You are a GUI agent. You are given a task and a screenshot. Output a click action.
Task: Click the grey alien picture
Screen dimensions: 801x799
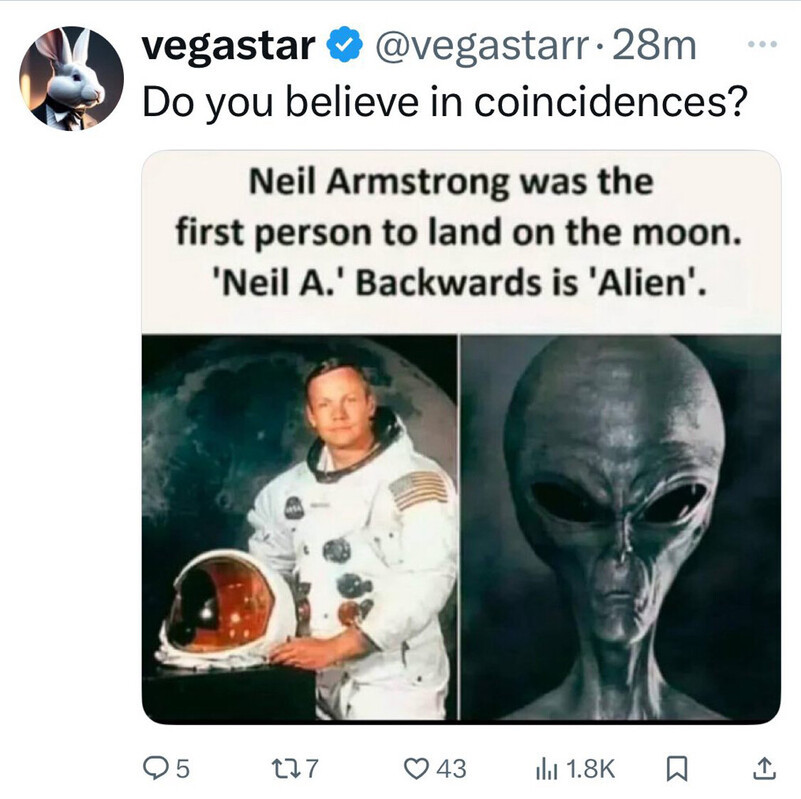[620, 527]
